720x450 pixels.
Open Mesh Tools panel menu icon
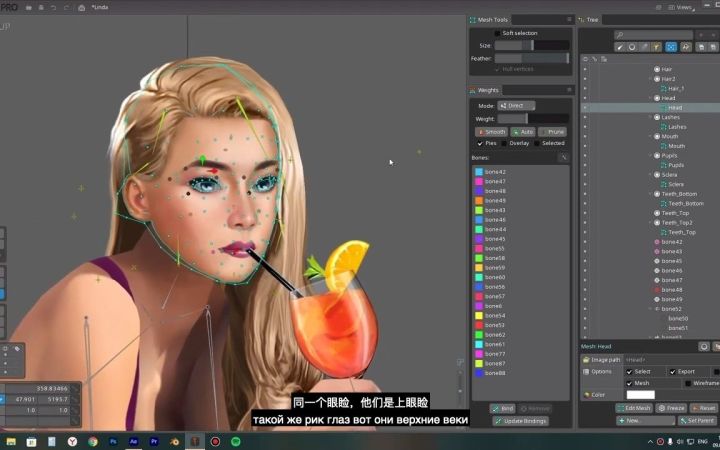569,19
